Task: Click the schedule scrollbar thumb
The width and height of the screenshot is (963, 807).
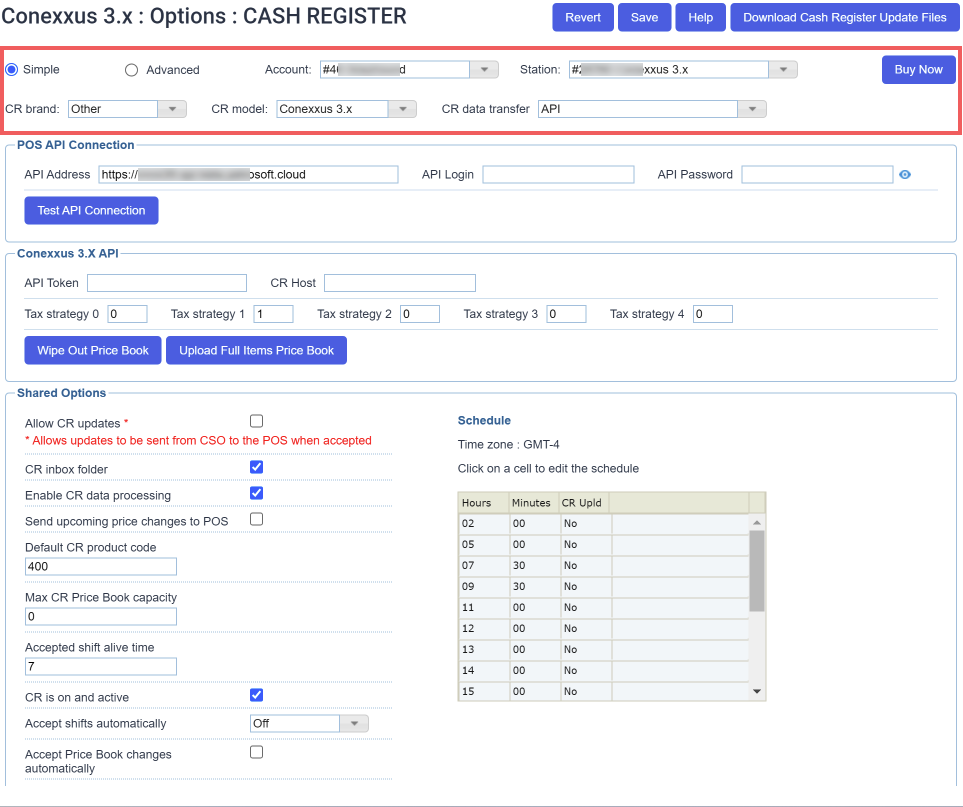Action: click(757, 571)
